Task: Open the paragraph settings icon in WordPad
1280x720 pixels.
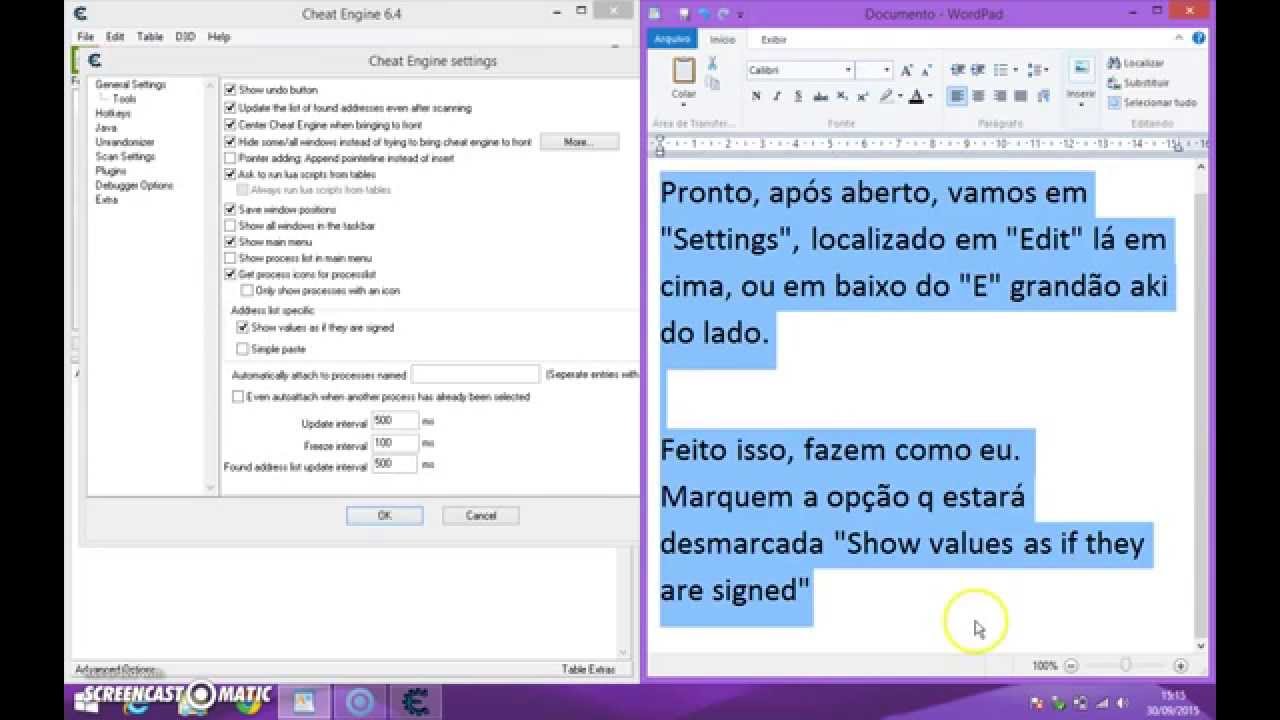Action: (1043, 96)
